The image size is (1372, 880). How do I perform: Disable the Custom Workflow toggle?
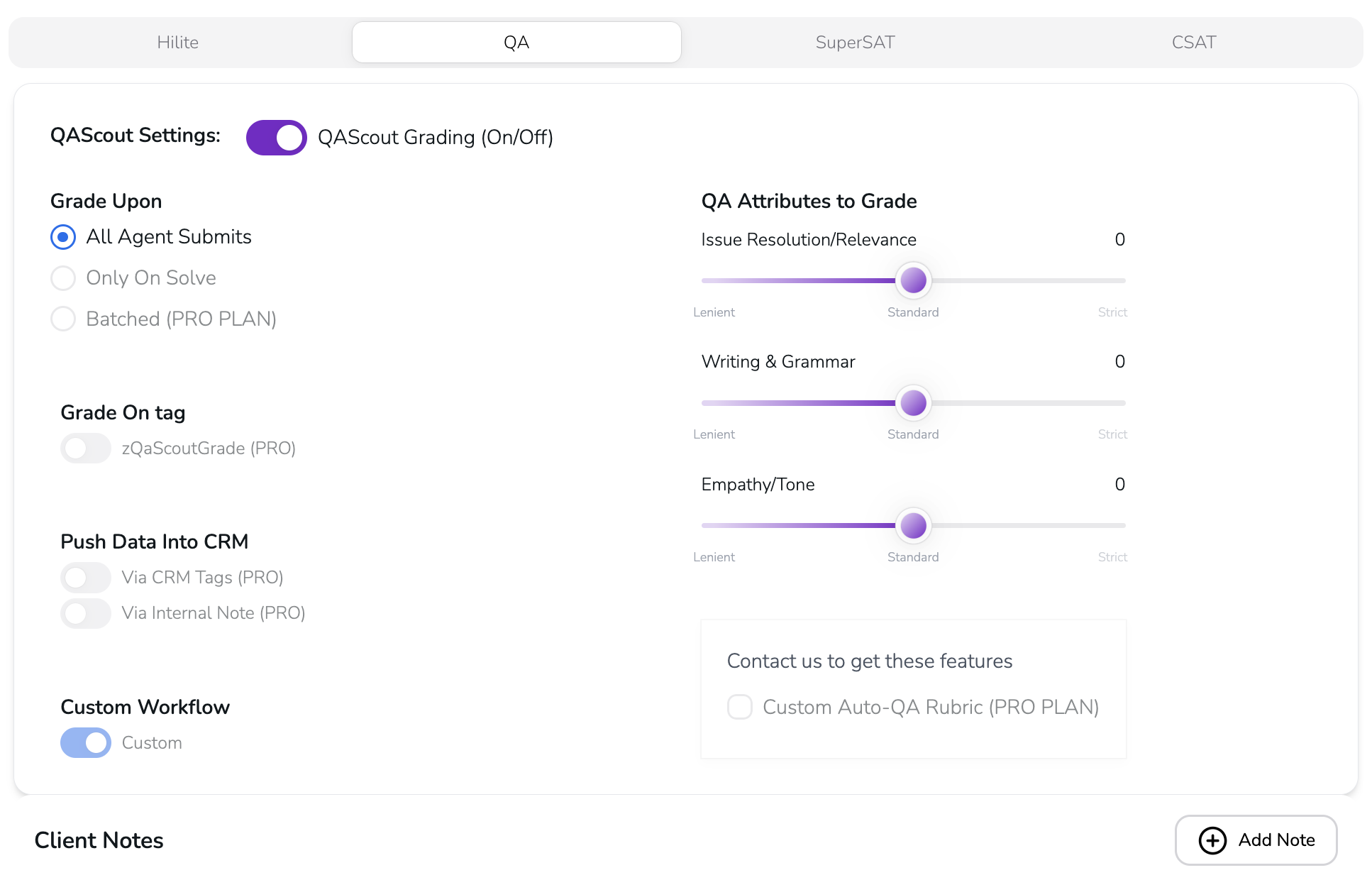86,743
